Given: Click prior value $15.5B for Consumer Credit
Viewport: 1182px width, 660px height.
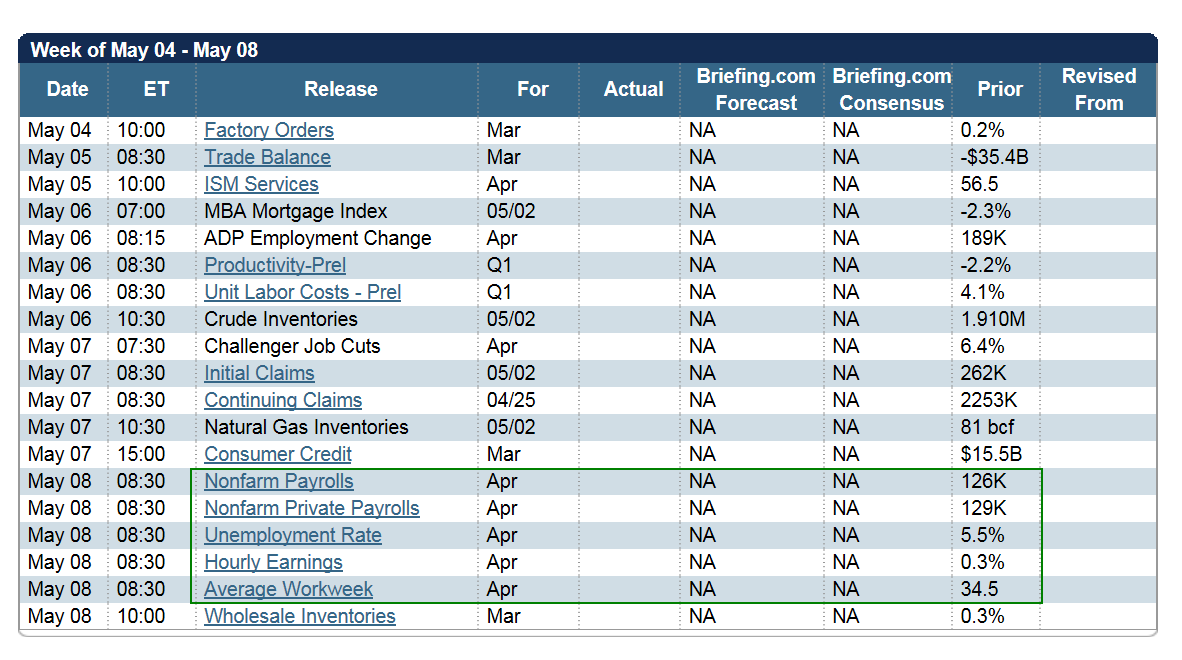Looking at the screenshot, I should point(991,454).
